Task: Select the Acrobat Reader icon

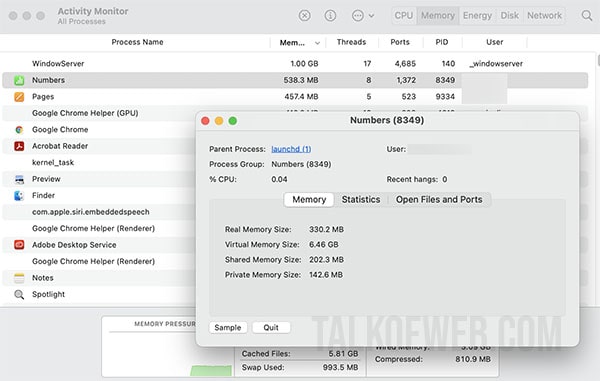Action: point(19,146)
